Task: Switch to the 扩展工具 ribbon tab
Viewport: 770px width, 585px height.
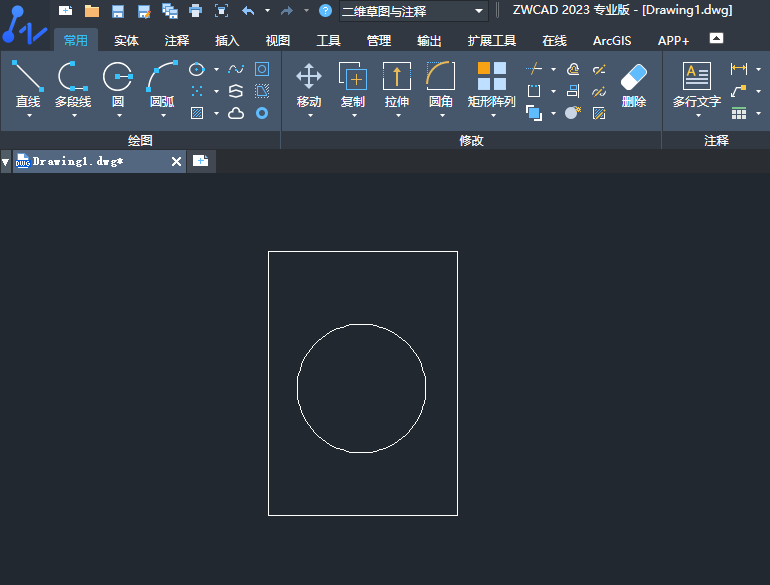Action: pyautogui.click(x=492, y=40)
